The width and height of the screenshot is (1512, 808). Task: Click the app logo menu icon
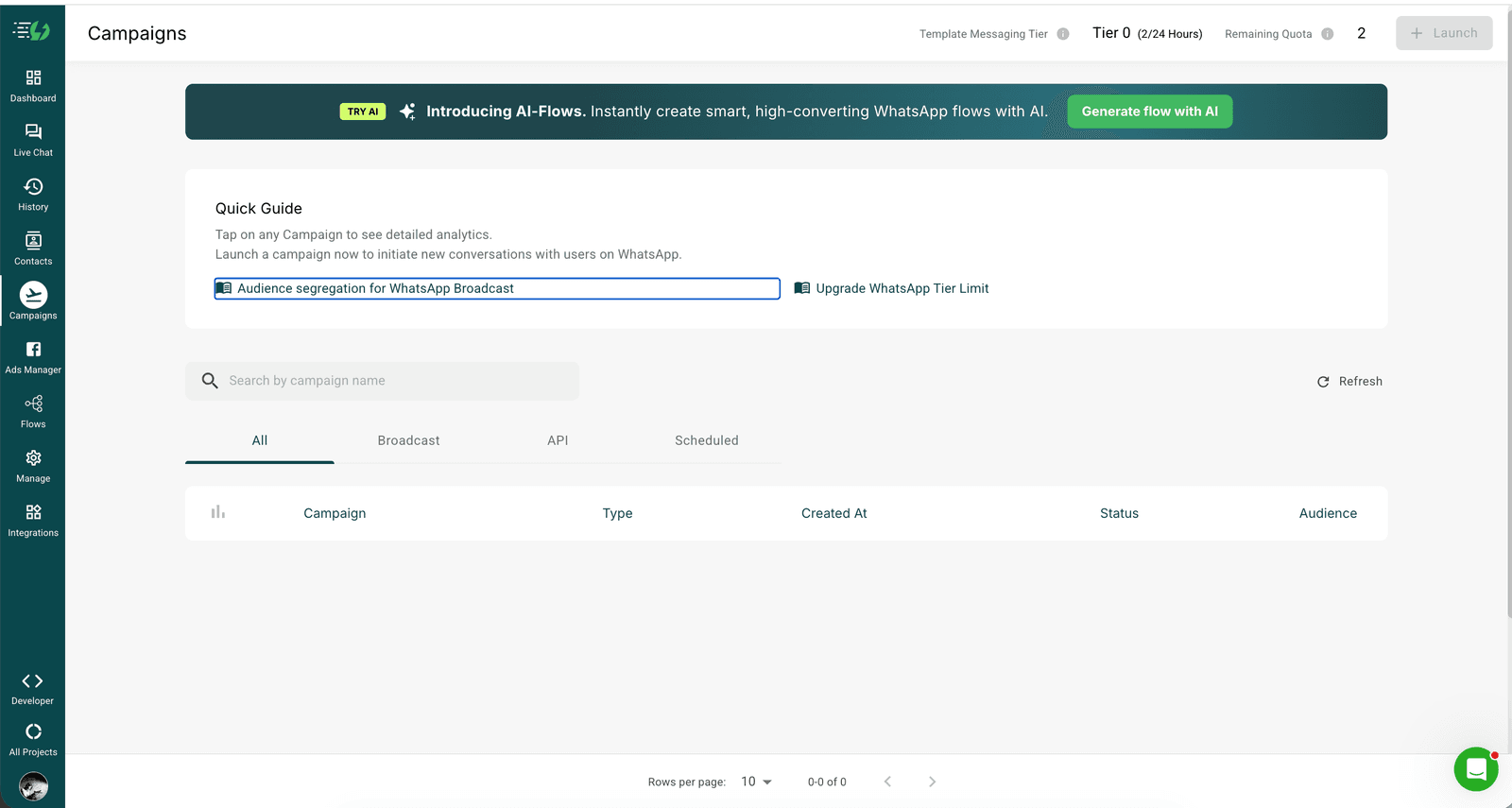[31, 30]
